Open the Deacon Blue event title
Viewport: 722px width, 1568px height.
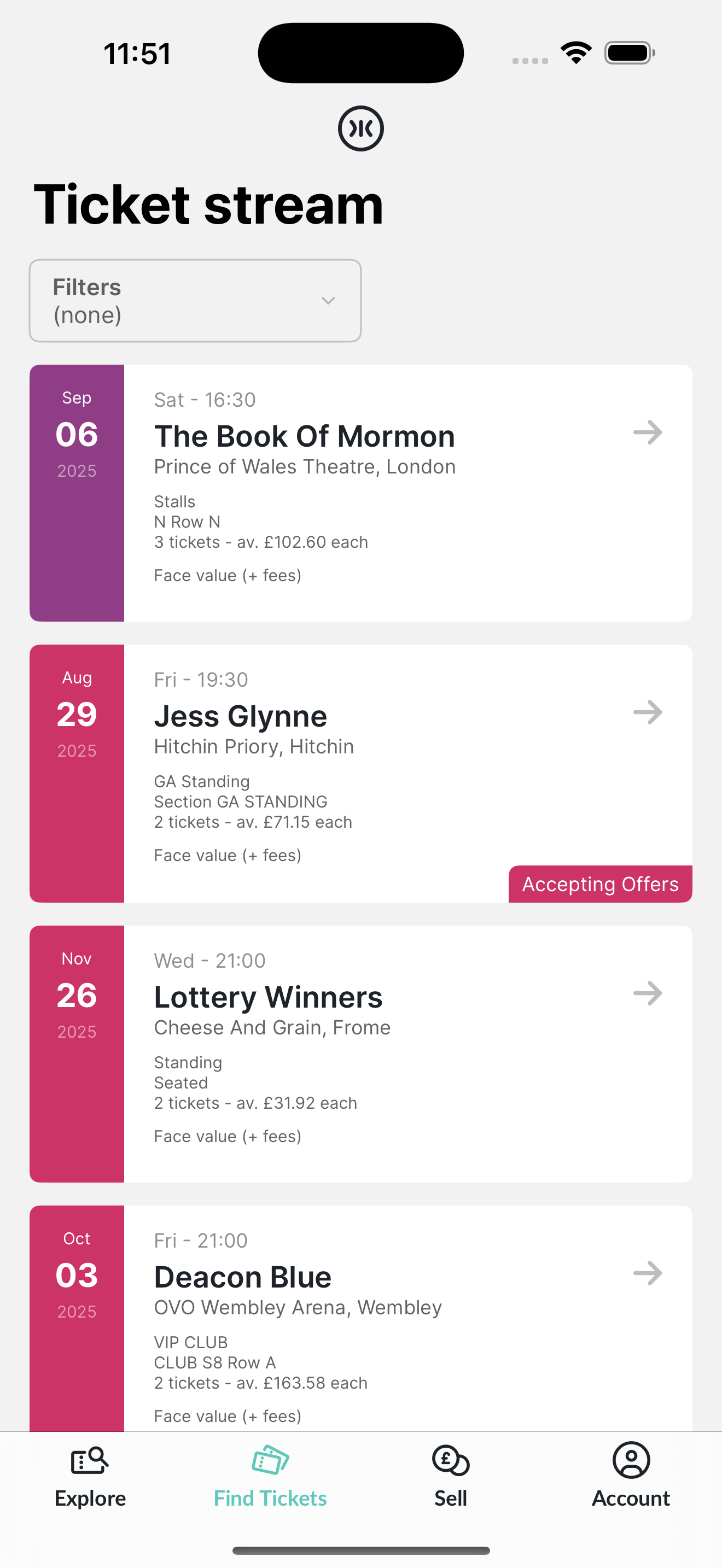tap(242, 1277)
